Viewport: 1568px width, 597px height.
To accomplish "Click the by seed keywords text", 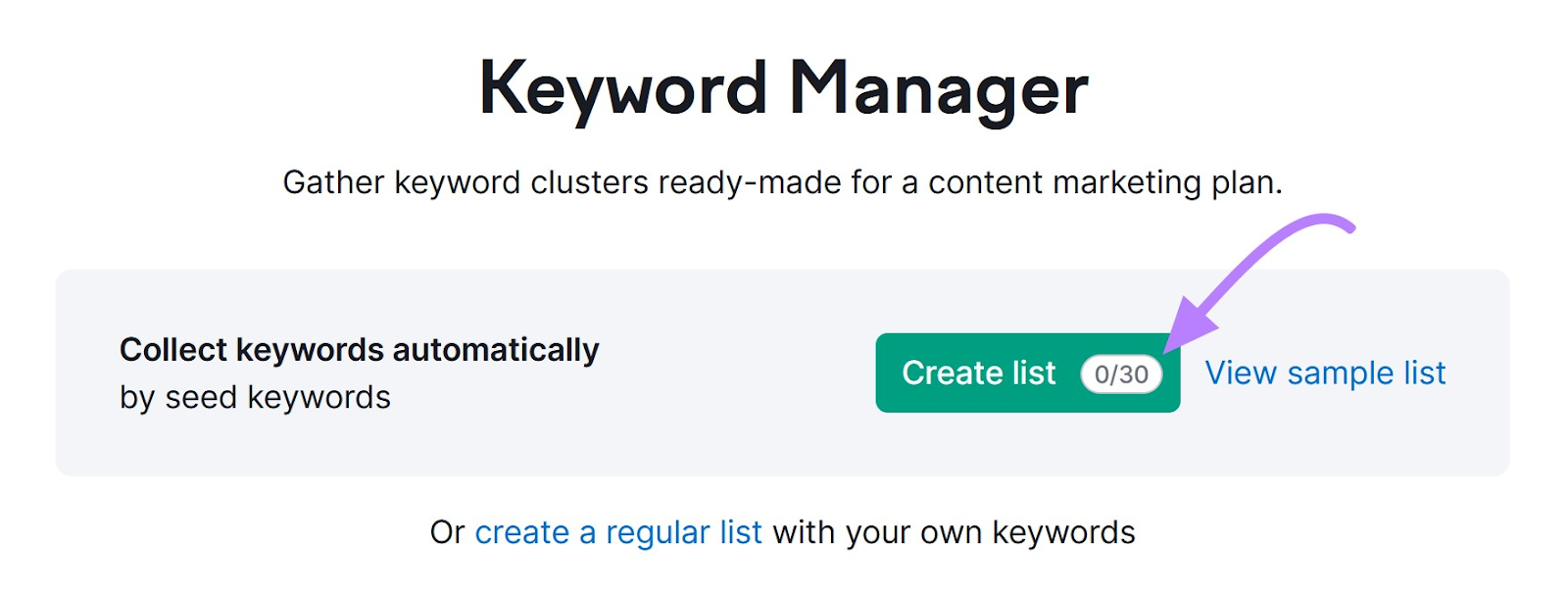I will pyautogui.click(x=255, y=397).
